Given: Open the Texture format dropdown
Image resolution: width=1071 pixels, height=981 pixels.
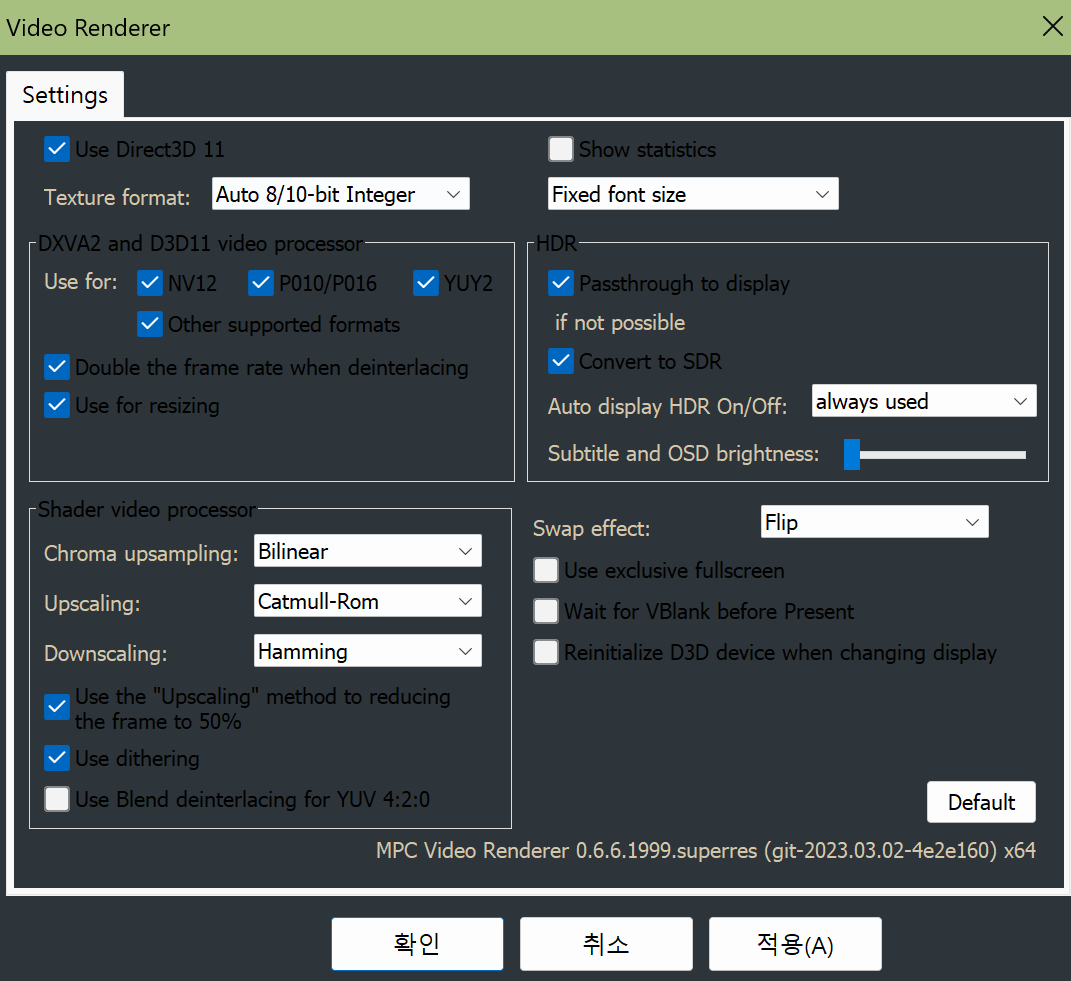Looking at the screenshot, I should (340, 195).
